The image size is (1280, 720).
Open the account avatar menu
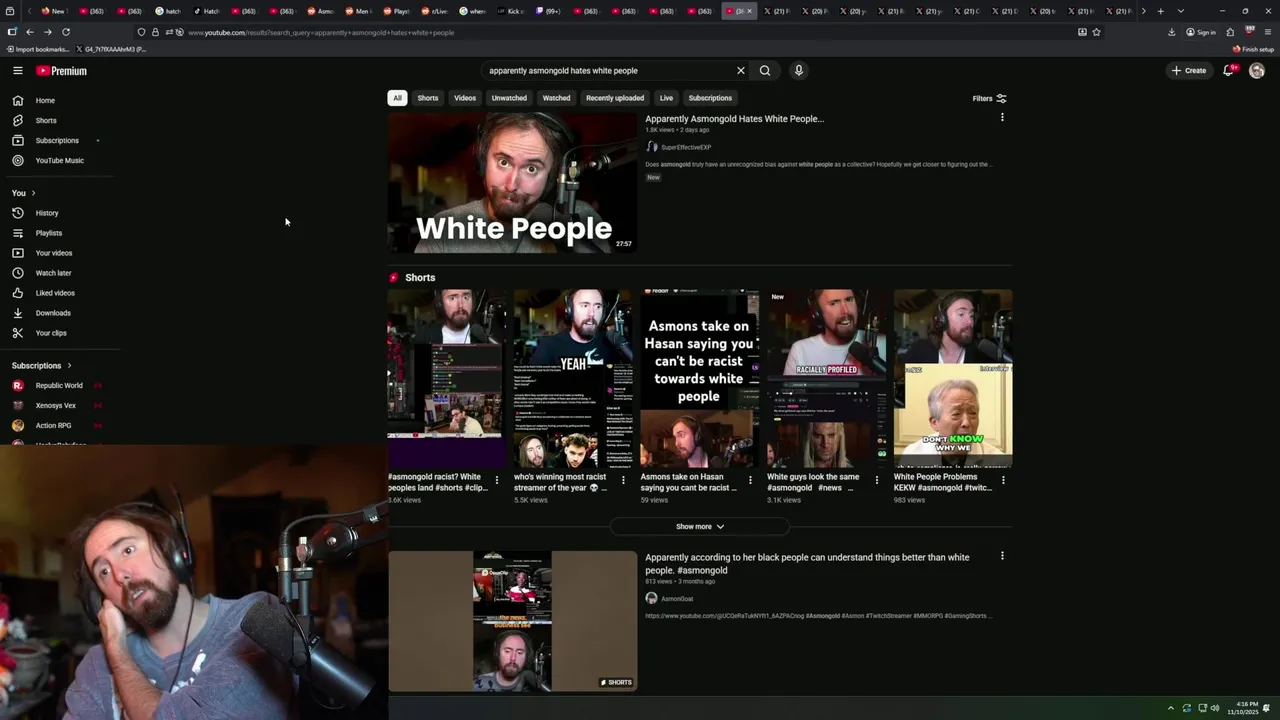click(1257, 71)
